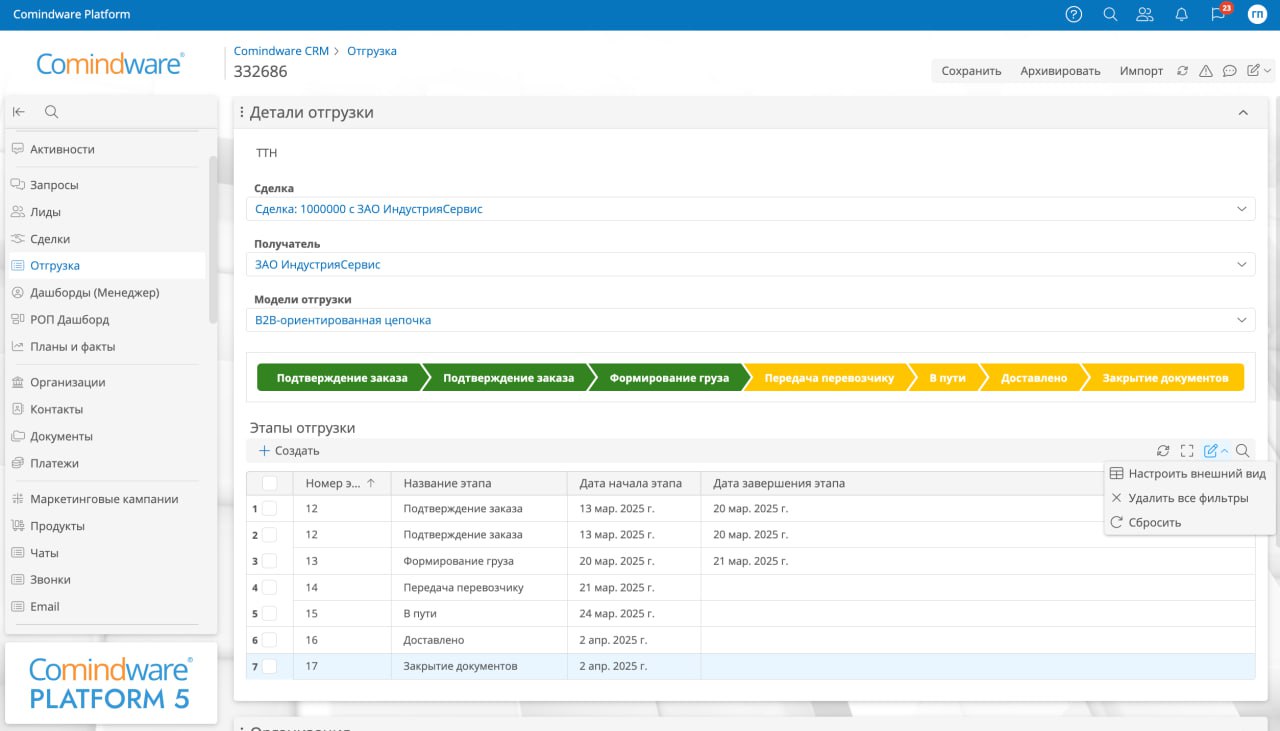
Task: Click the Закрытие документов stage in progress bar
Action: click(1165, 378)
